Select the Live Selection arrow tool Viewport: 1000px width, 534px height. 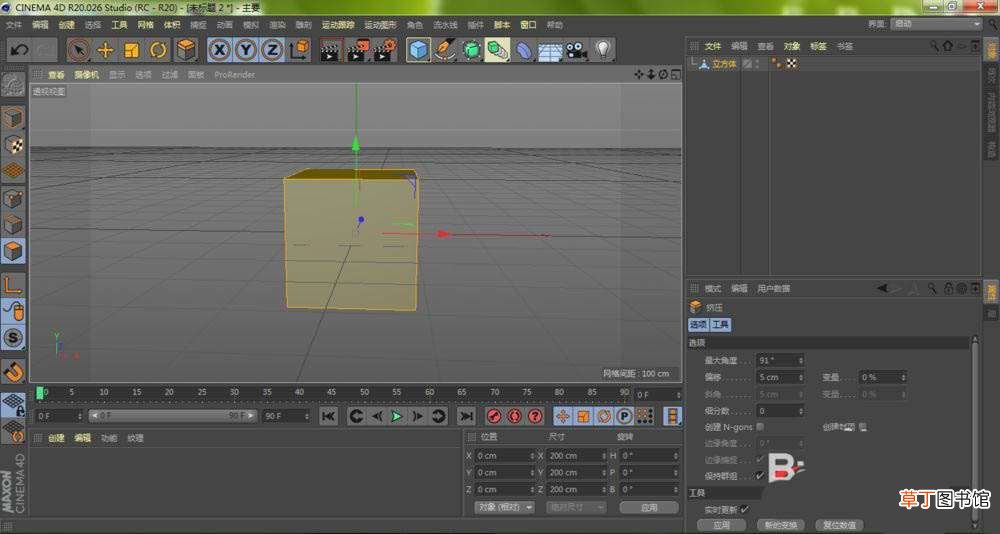coord(79,50)
